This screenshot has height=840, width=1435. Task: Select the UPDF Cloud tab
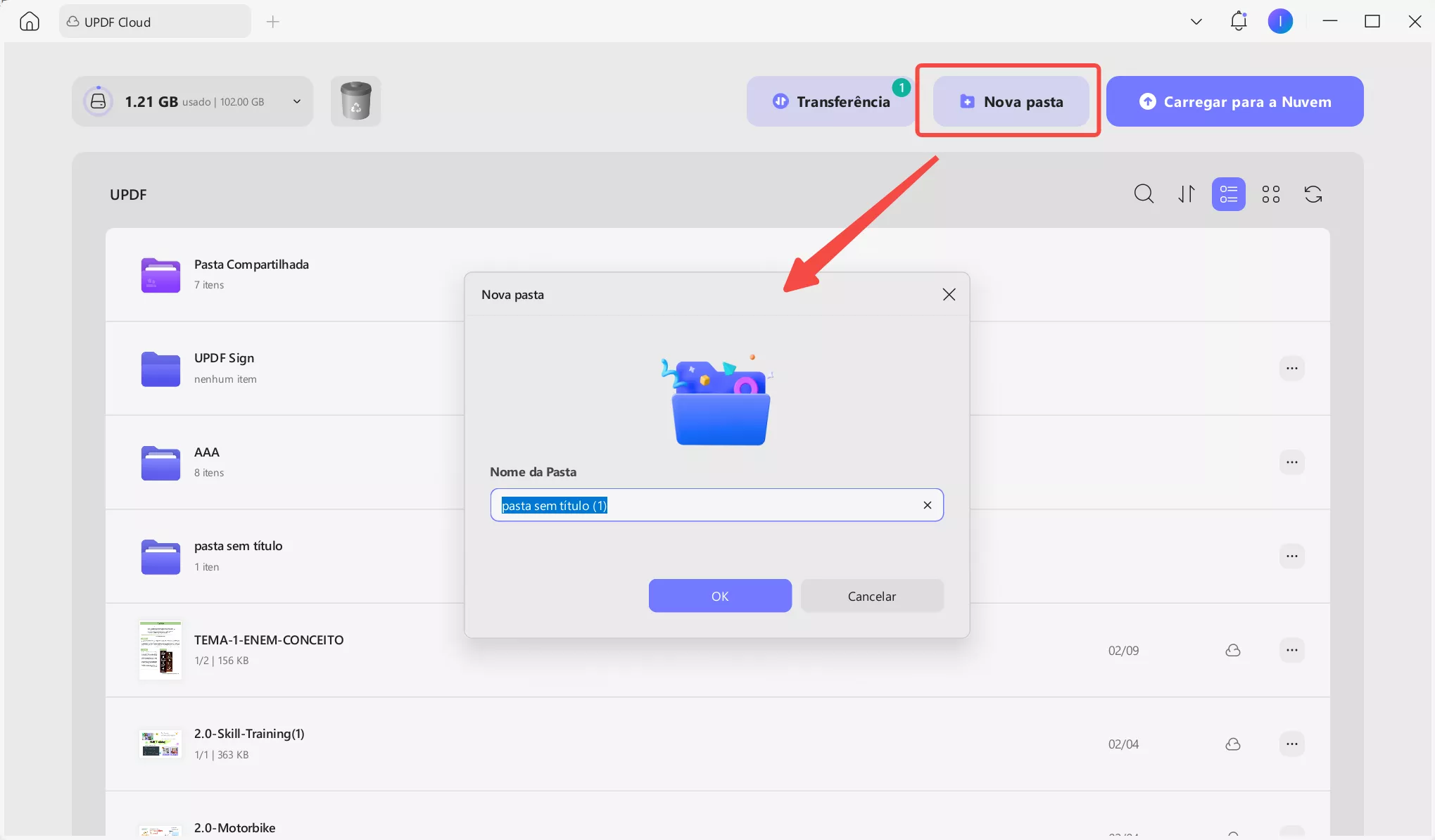pos(155,22)
